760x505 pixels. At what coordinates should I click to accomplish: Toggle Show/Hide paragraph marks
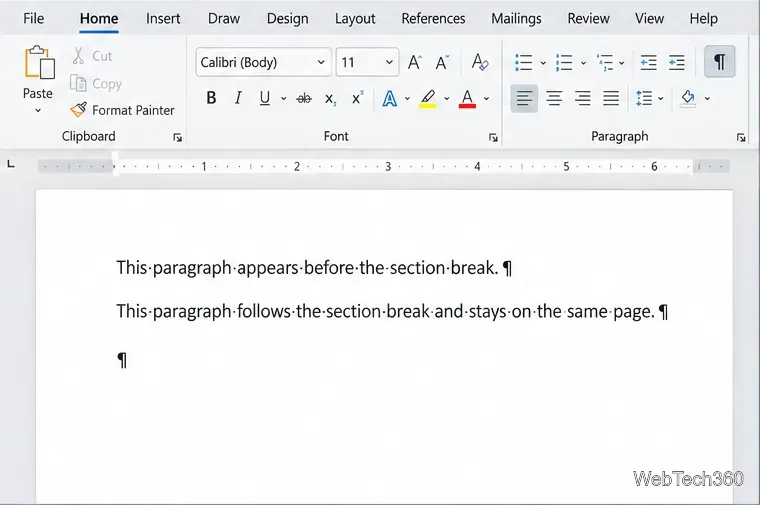(x=720, y=62)
